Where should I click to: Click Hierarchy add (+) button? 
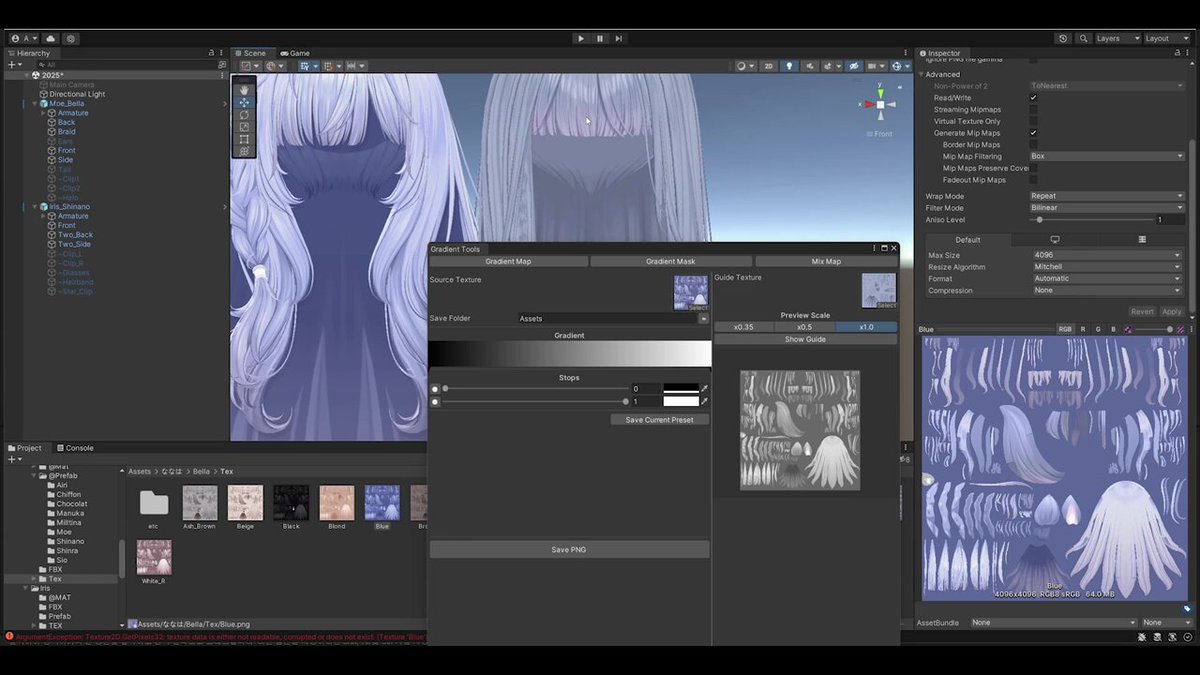pos(11,64)
